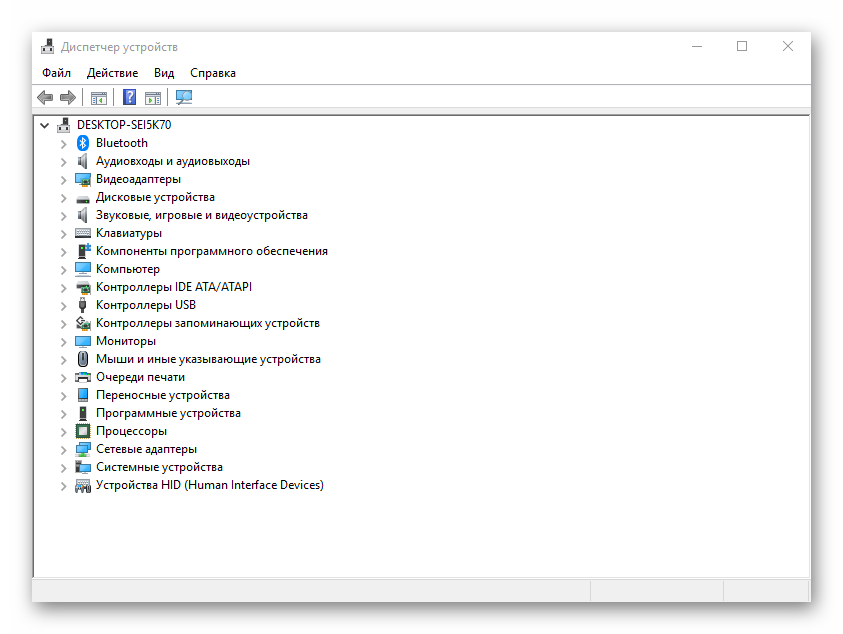Viewport: 843px width, 634px height.
Task: Select the Контроллеры IDE ATA/ATAPI label
Action: click(174, 287)
